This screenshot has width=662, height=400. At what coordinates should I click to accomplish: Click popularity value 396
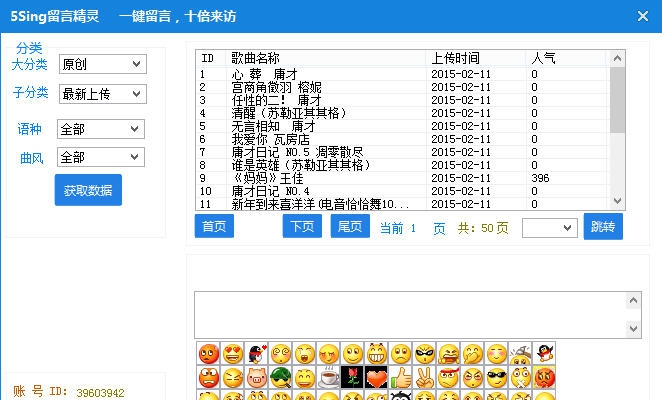(x=540, y=178)
